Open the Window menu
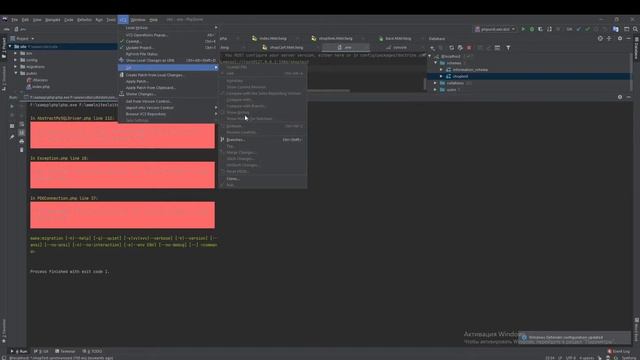 click(138, 20)
